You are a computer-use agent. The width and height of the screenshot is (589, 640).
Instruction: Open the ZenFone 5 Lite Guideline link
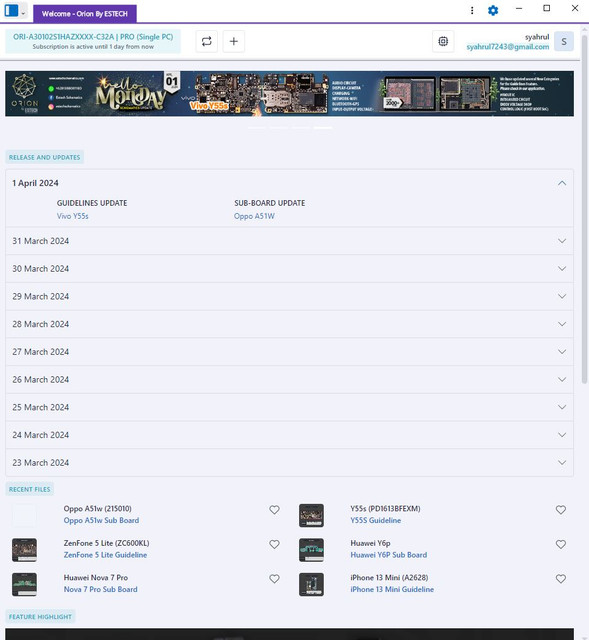105,555
